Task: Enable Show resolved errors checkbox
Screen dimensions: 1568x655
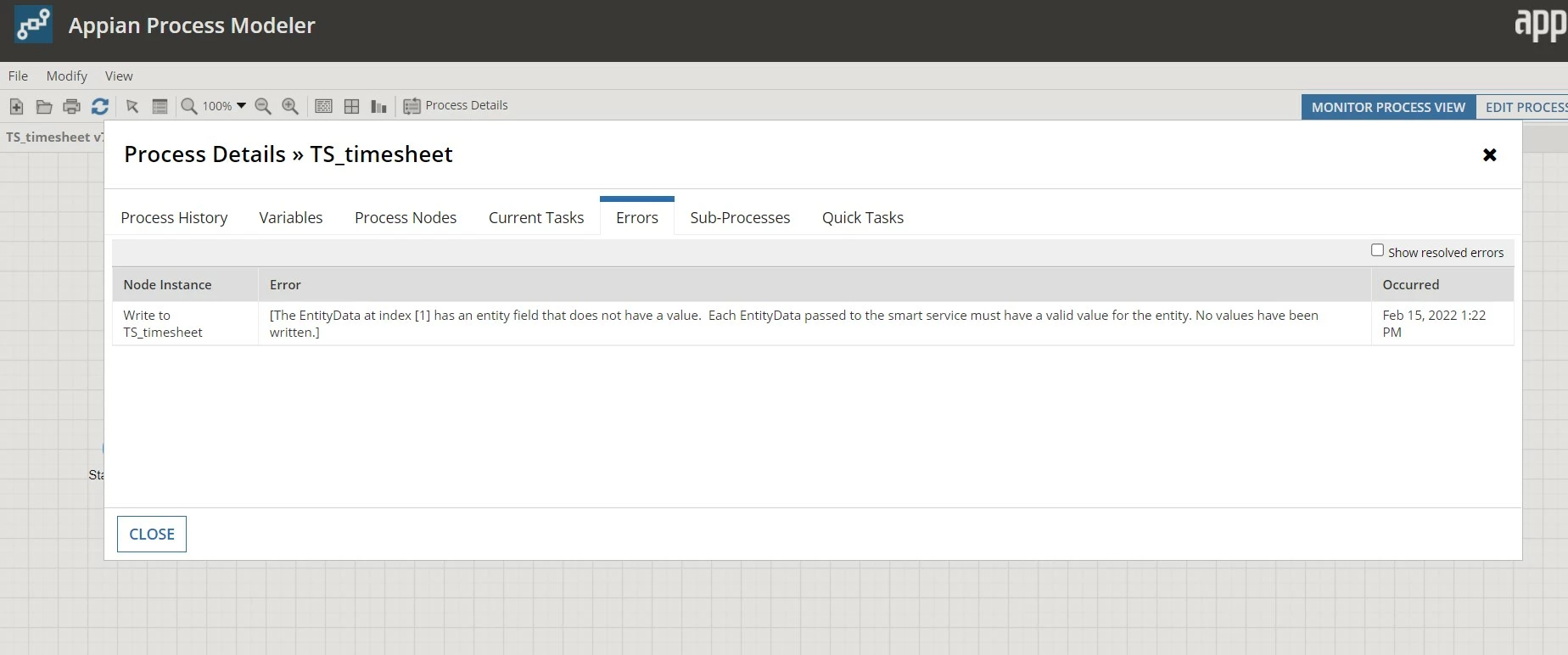Action: coord(1377,250)
